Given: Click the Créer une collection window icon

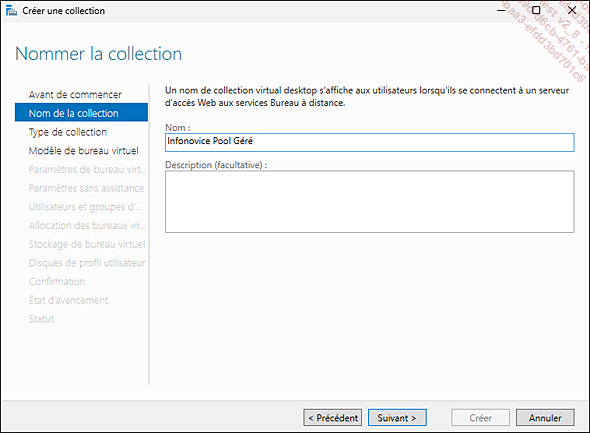Looking at the screenshot, I should [11, 11].
